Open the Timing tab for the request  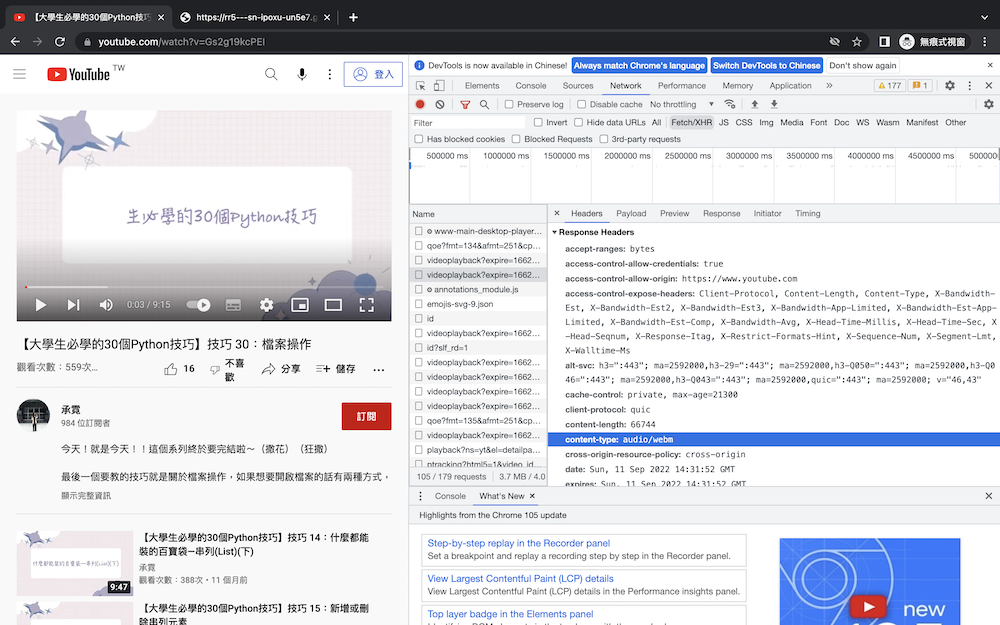807,214
